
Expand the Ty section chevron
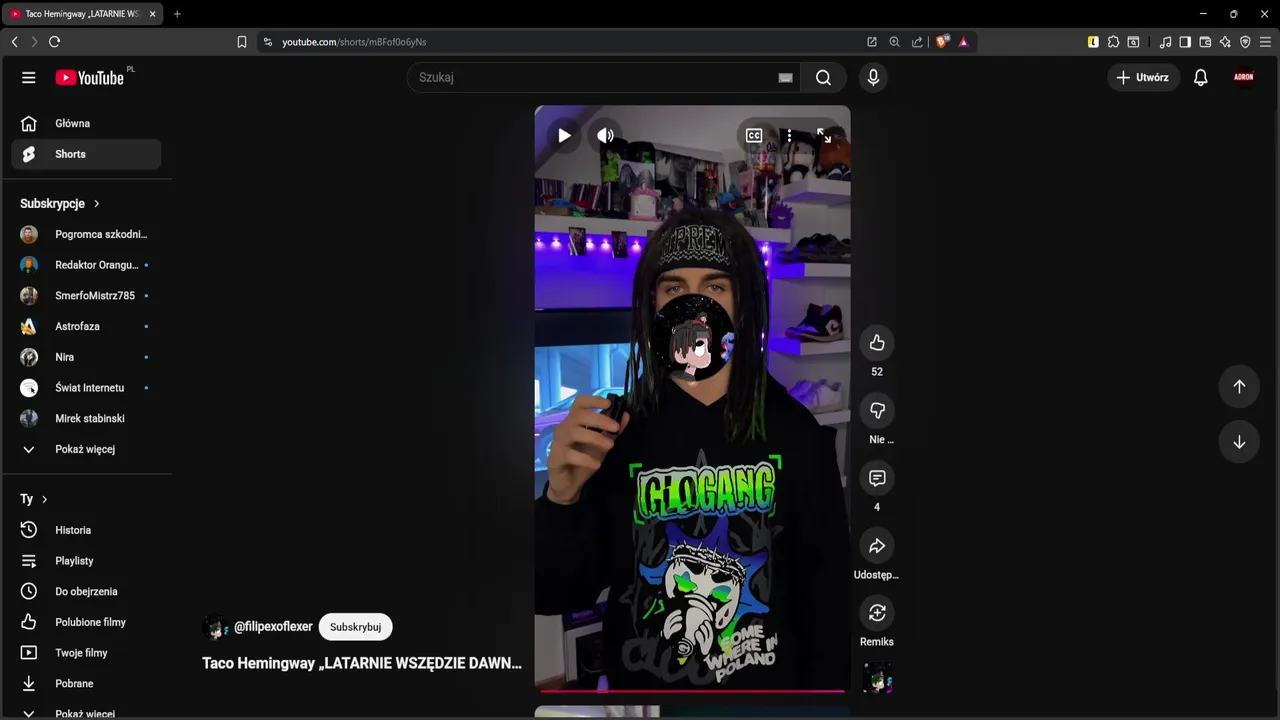pyautogui.click(x=44, y=499)
